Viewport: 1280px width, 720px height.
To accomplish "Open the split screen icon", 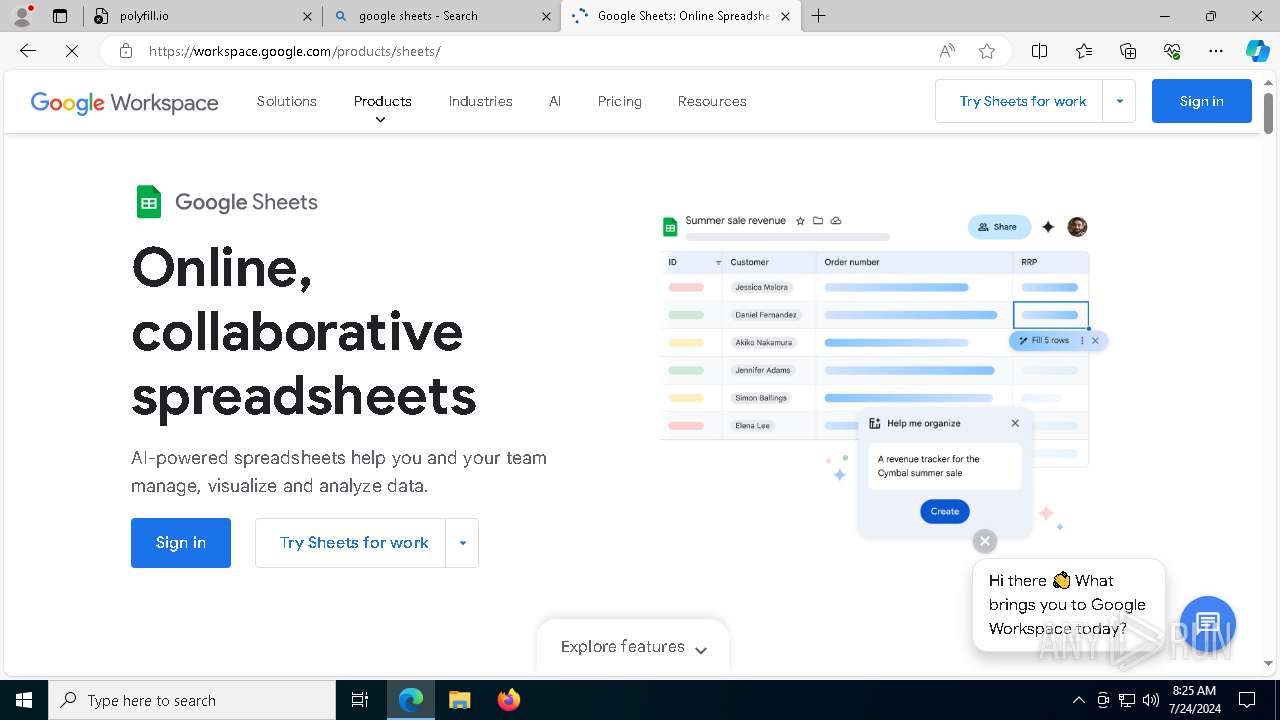I will click(x=1039, y=51).
